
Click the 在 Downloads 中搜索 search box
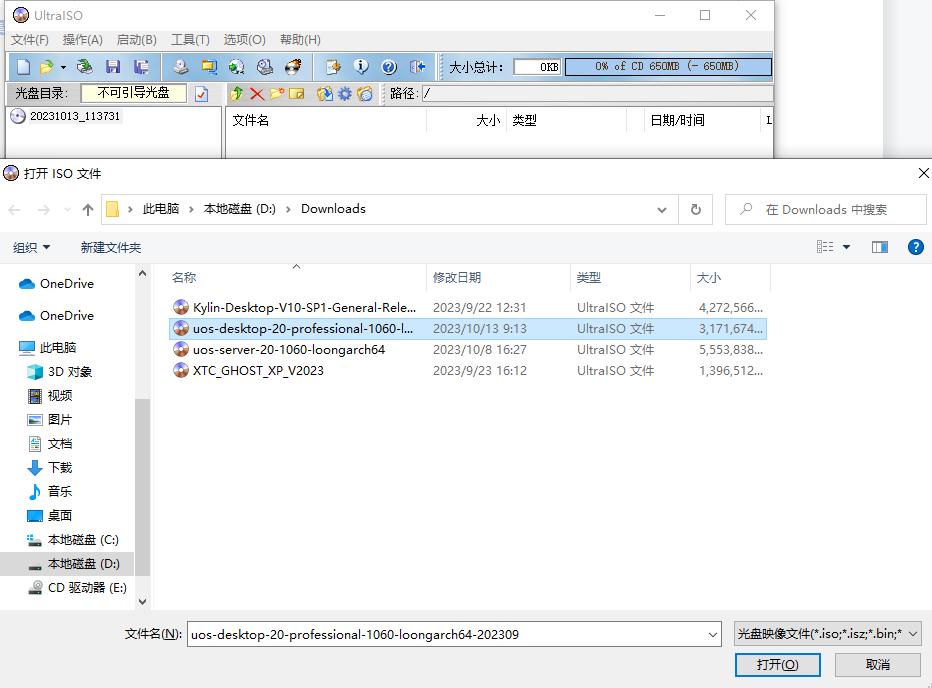point(826,210)
